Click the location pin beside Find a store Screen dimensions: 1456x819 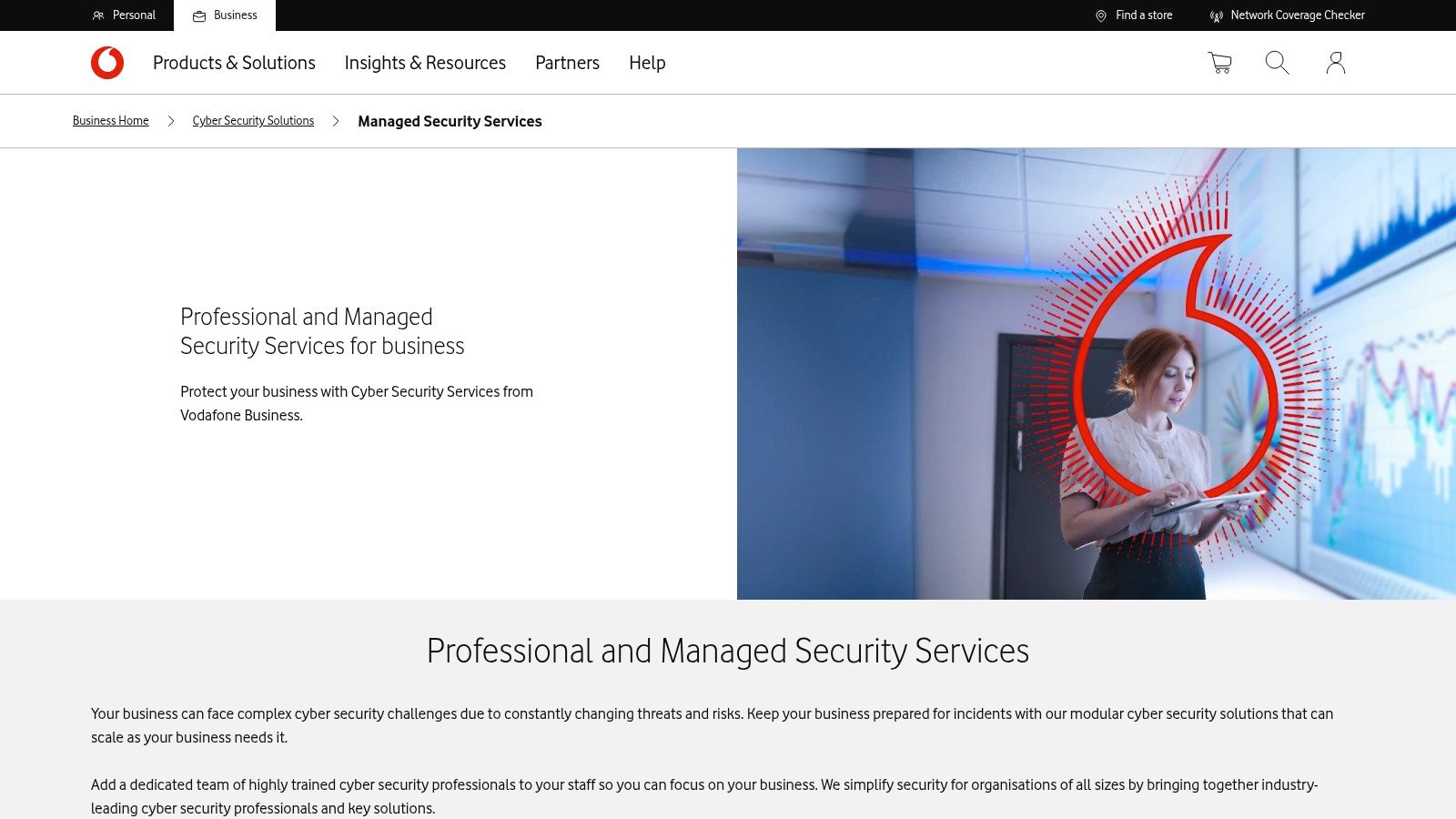tap(1102, 15)
